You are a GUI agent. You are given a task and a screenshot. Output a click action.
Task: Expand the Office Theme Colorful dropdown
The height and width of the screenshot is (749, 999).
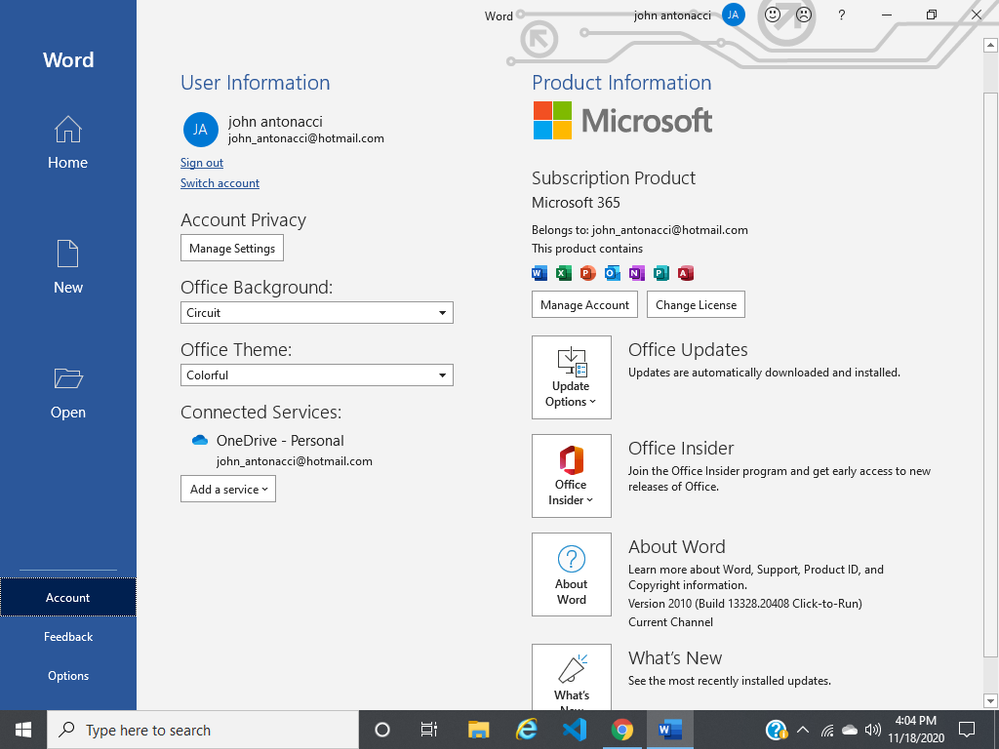tap(317, 375)
